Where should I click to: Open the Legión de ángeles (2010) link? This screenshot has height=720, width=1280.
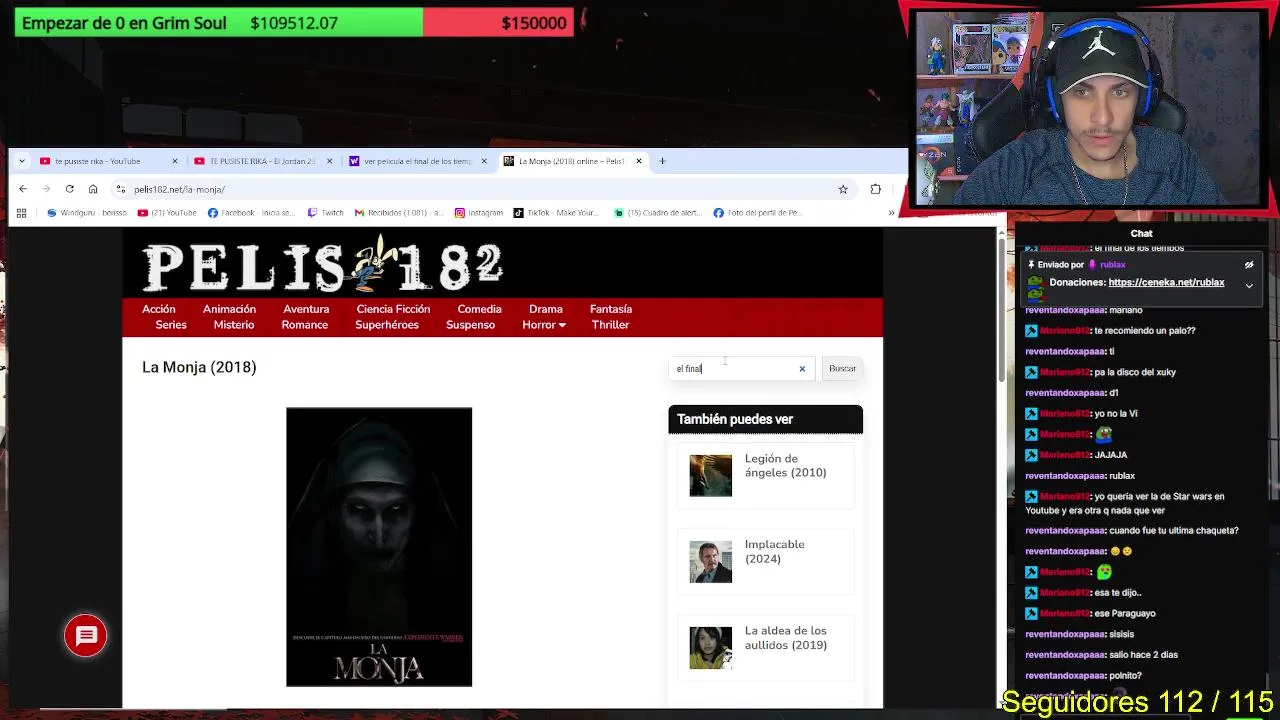click(786, 466)
